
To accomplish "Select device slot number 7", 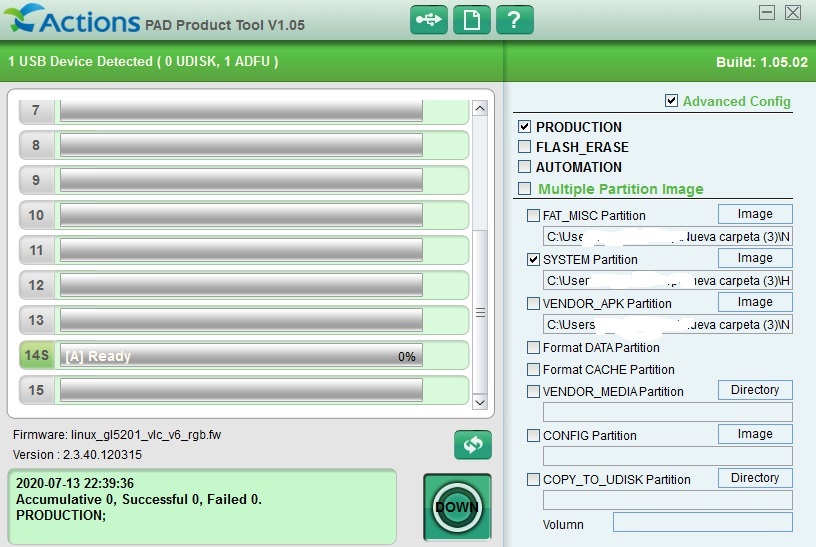I will pyautogui.click(x=36, y=110).
